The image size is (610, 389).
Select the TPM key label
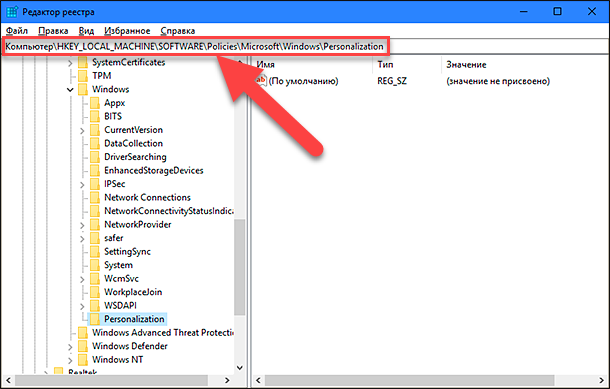tap(102, 76)
